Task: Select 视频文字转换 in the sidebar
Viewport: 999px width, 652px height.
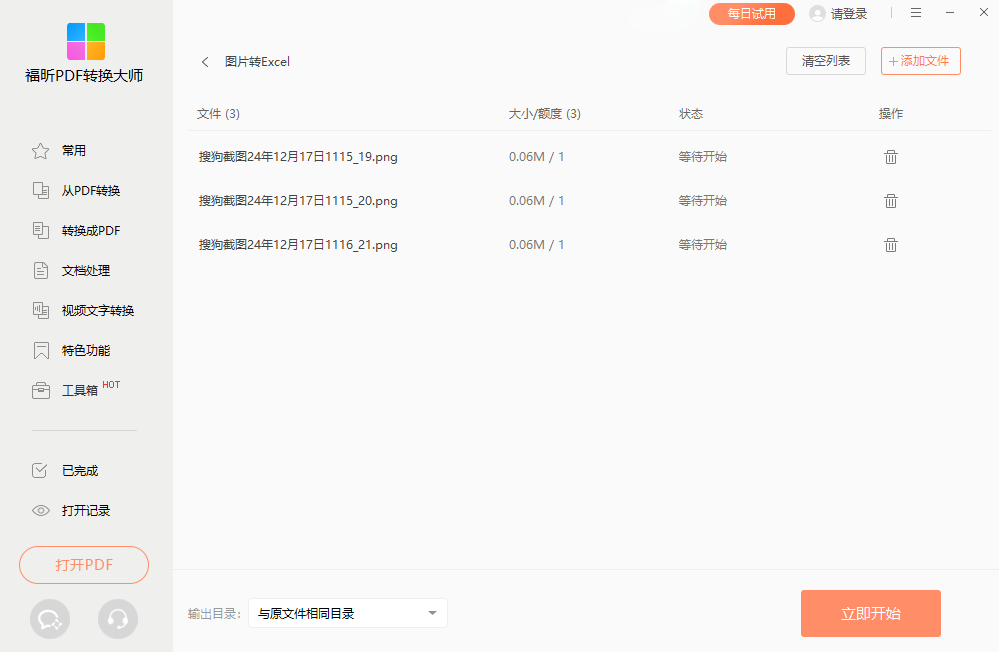Action: [x=97, y=311]
